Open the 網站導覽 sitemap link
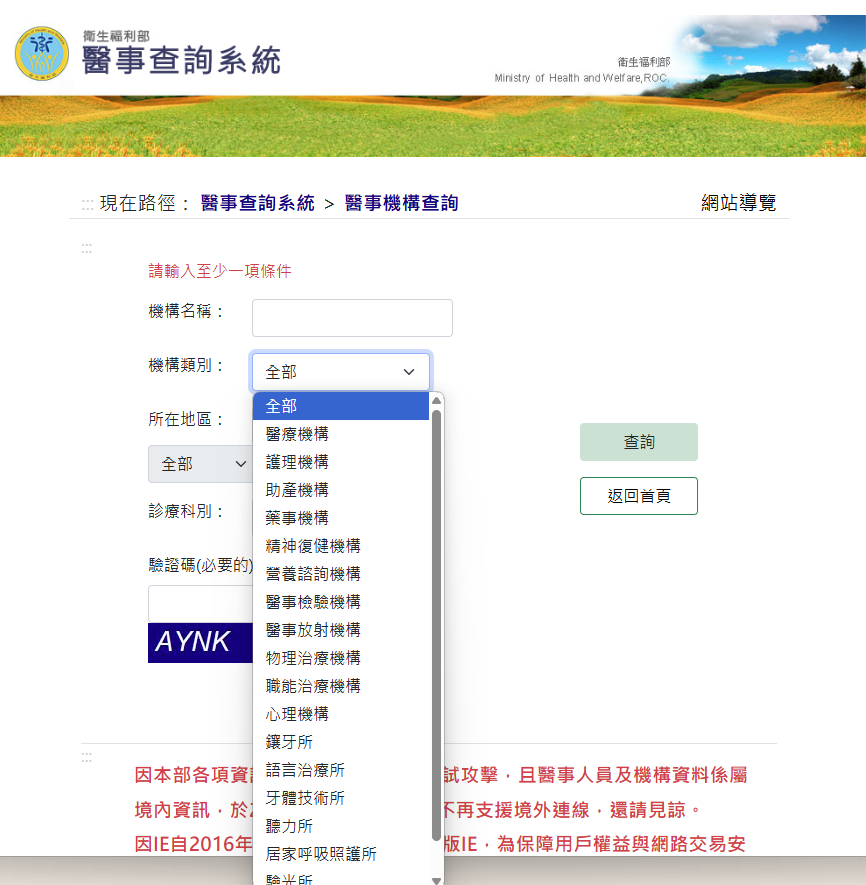866x885 pixels. 738,203
